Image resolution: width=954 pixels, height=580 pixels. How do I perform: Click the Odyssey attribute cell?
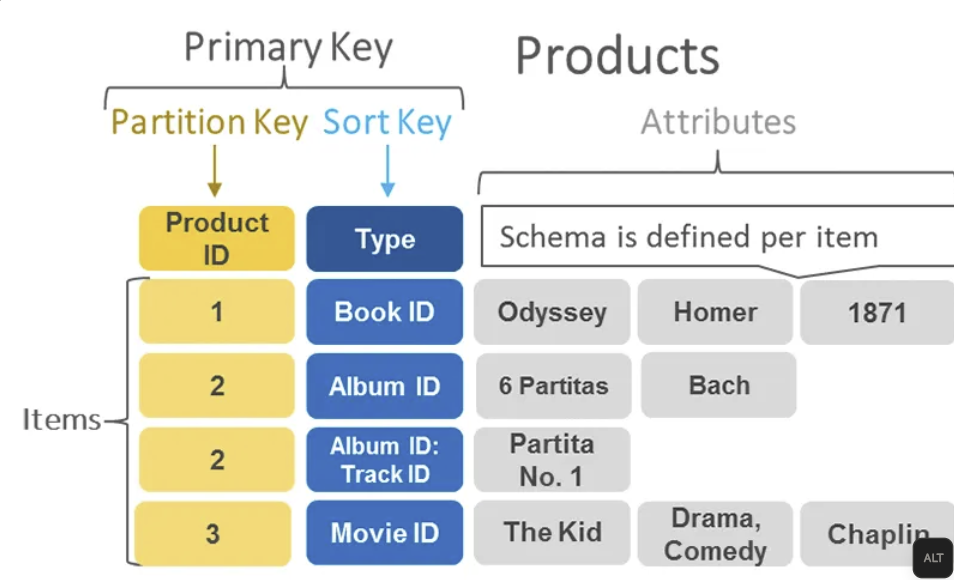[552, 312]
